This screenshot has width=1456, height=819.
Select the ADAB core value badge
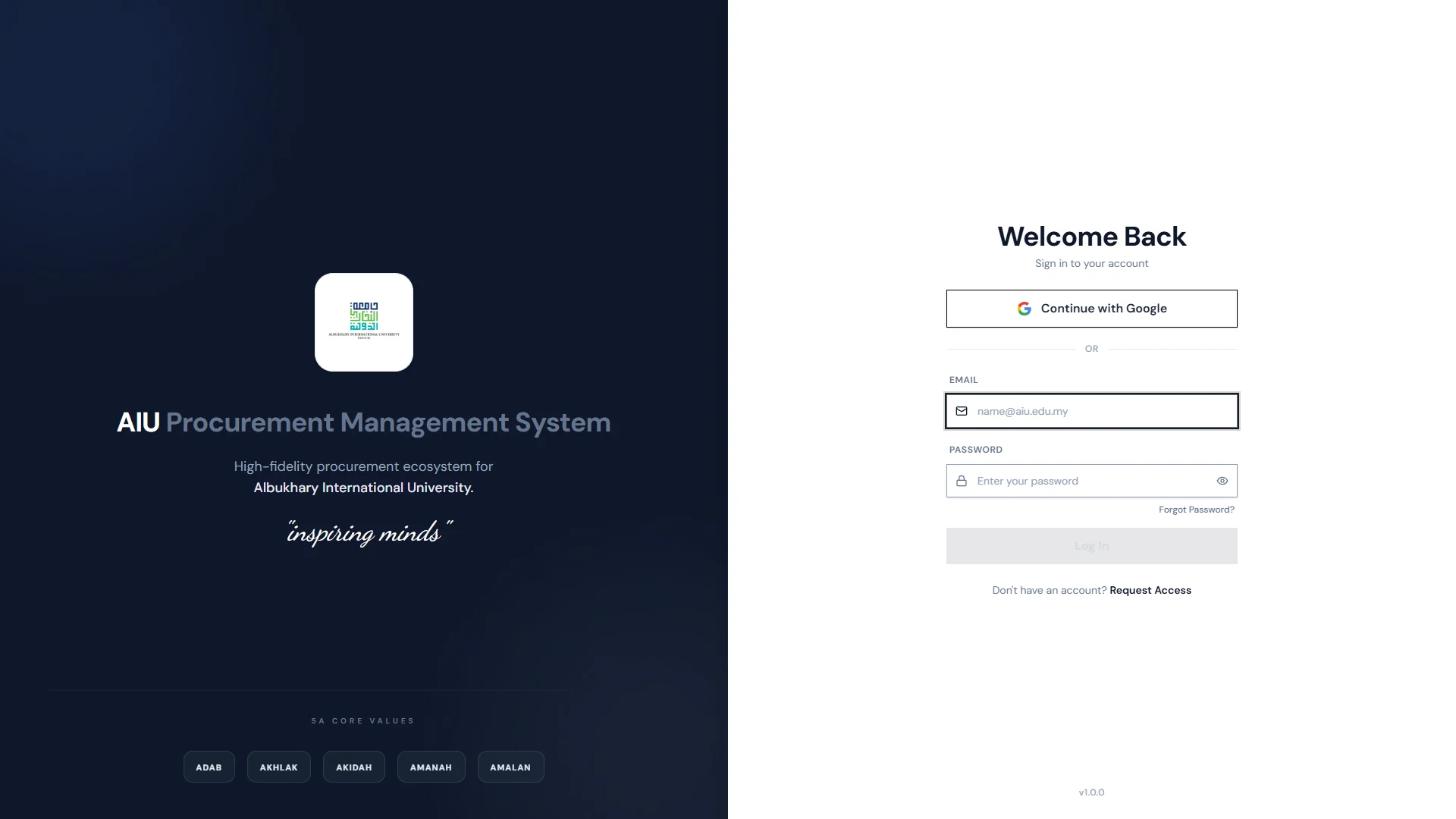click(209, 767)
